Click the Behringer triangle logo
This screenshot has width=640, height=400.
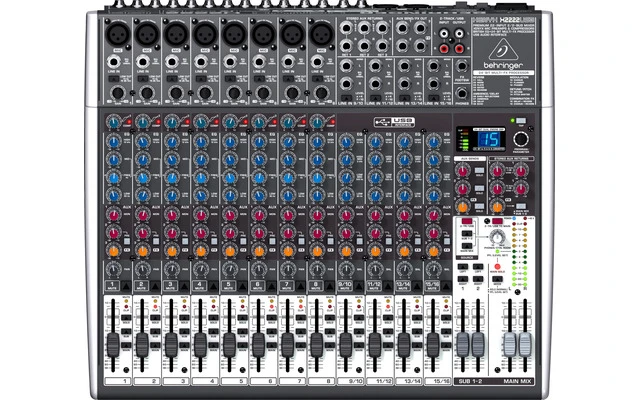pyautogui.click(x=503, y=50)
